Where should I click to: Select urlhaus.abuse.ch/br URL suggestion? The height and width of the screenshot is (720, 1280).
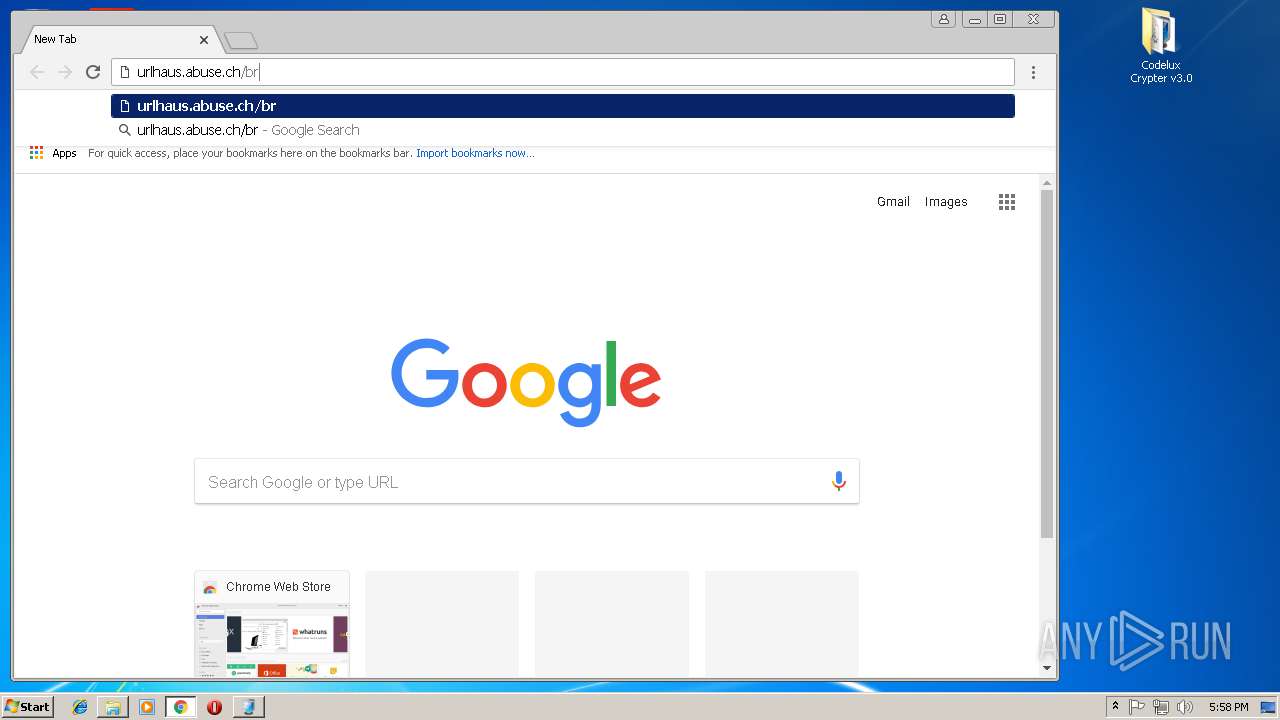[x=563, y=106]
